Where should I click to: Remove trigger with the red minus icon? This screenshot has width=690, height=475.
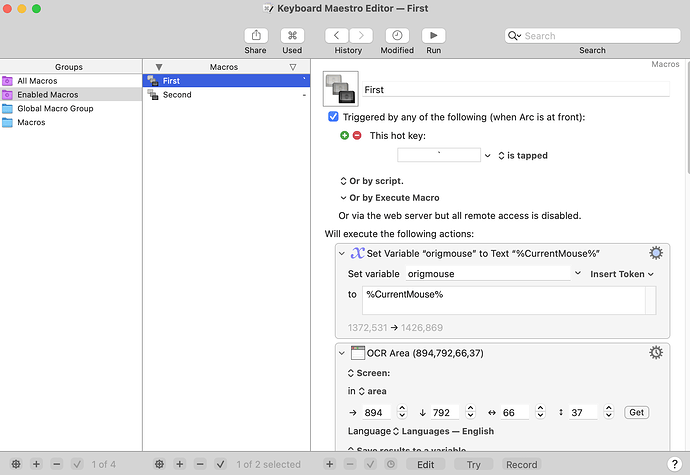click(x=357, y=135)
